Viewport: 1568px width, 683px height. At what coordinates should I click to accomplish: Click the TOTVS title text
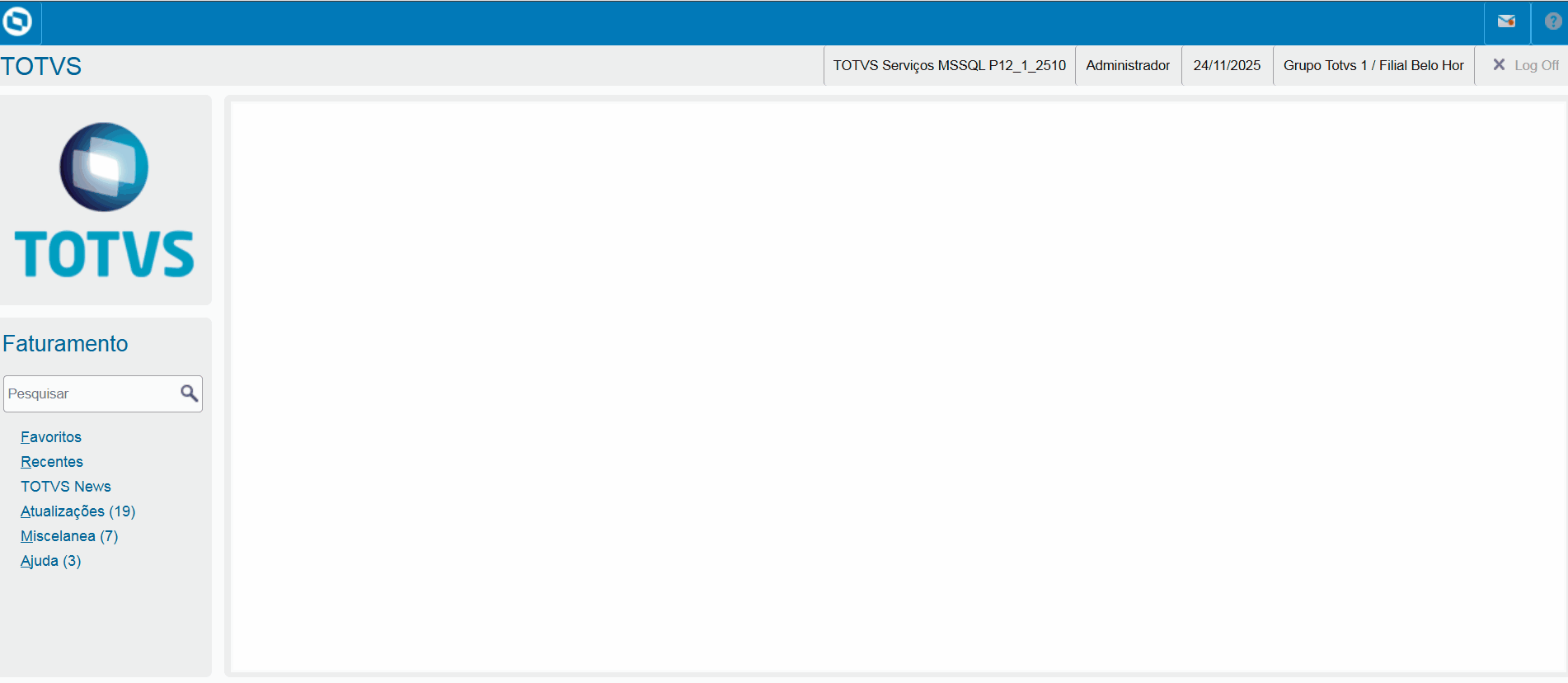tap(41, 66)
